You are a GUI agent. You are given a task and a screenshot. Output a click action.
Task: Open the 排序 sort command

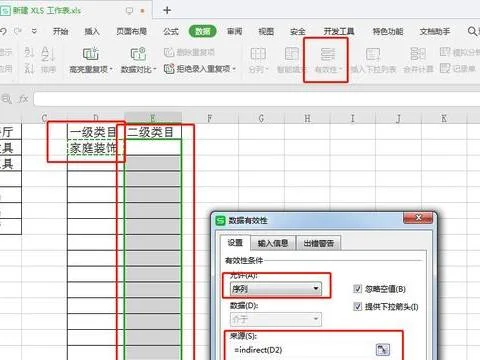(x=48, y=61)
